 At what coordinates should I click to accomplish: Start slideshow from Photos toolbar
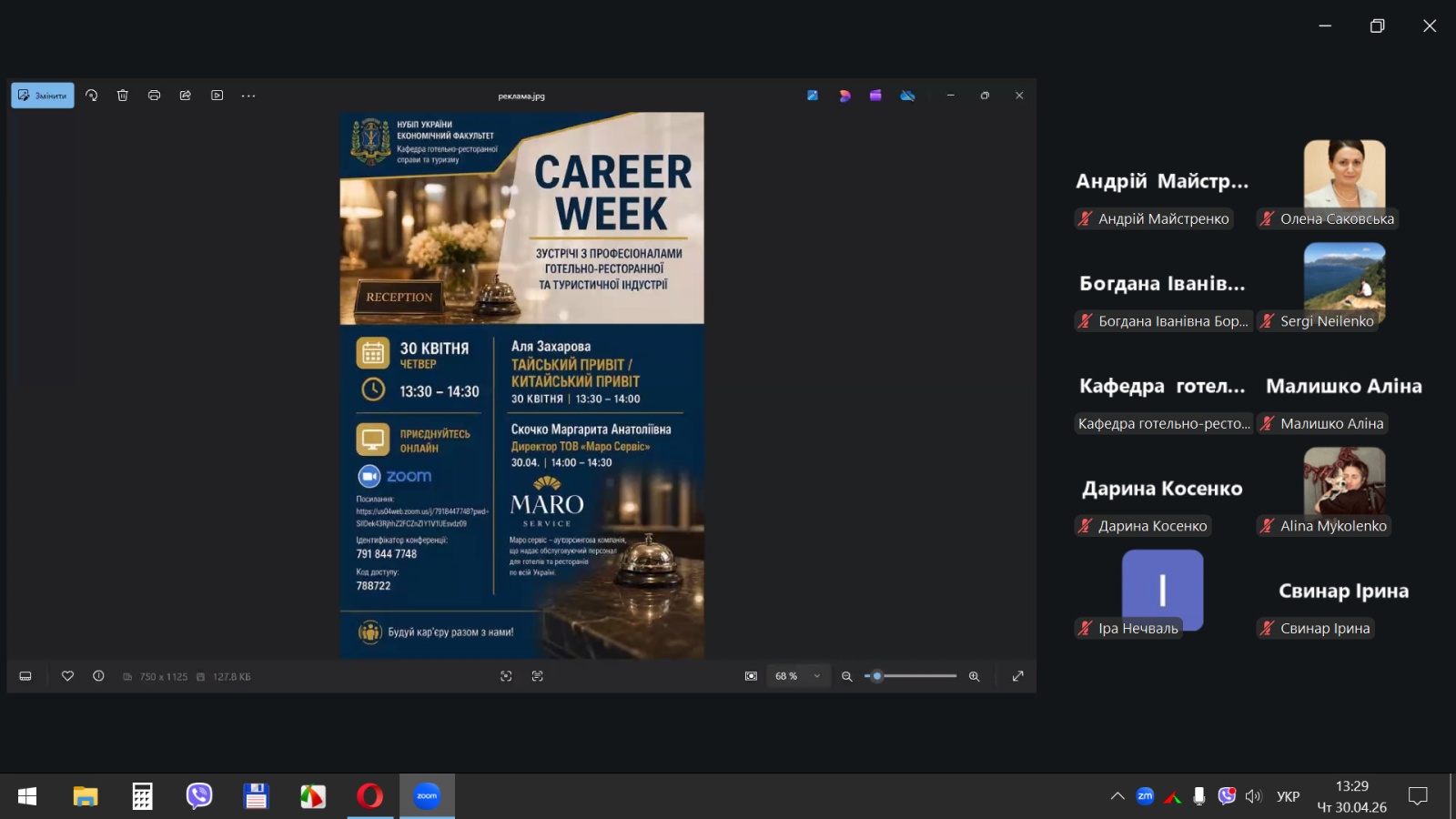[217, 96]
